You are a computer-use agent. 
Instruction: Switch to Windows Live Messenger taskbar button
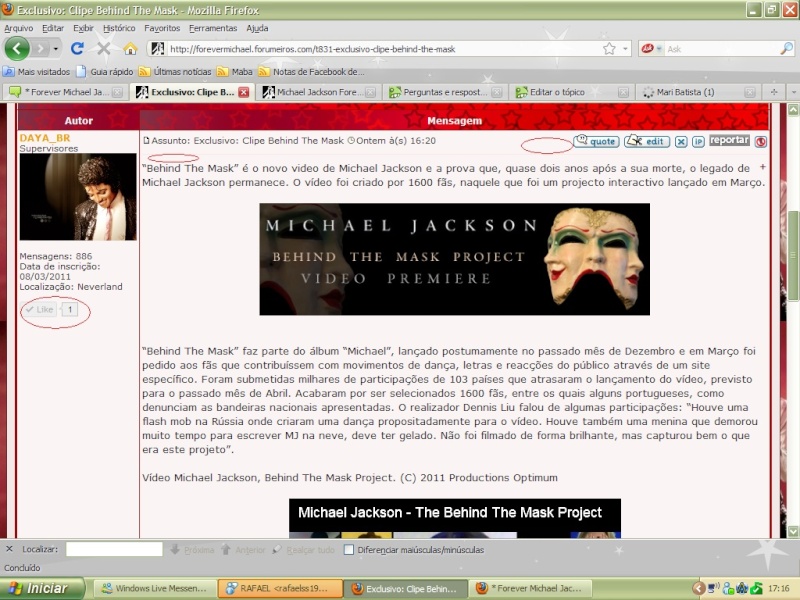[154, 588]
